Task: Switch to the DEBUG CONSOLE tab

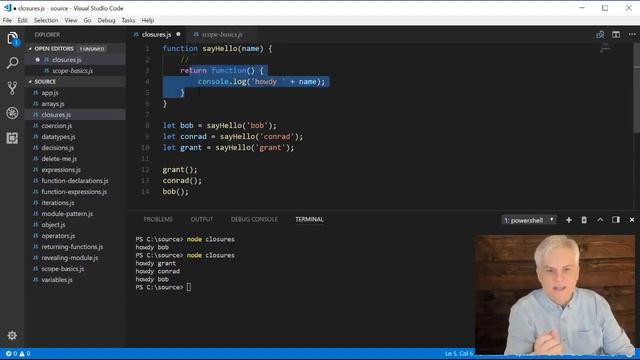Action: [x=254, y=220]
